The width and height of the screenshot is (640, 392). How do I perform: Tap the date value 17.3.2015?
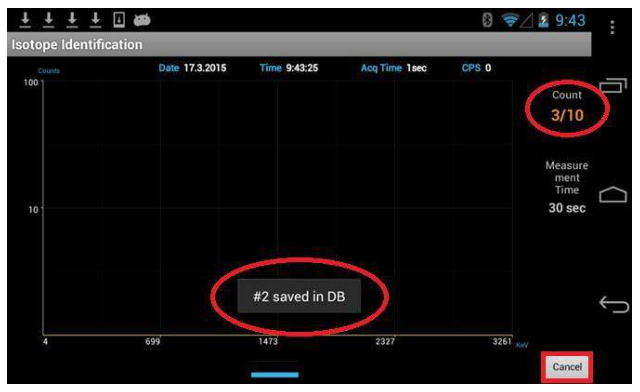205,68
